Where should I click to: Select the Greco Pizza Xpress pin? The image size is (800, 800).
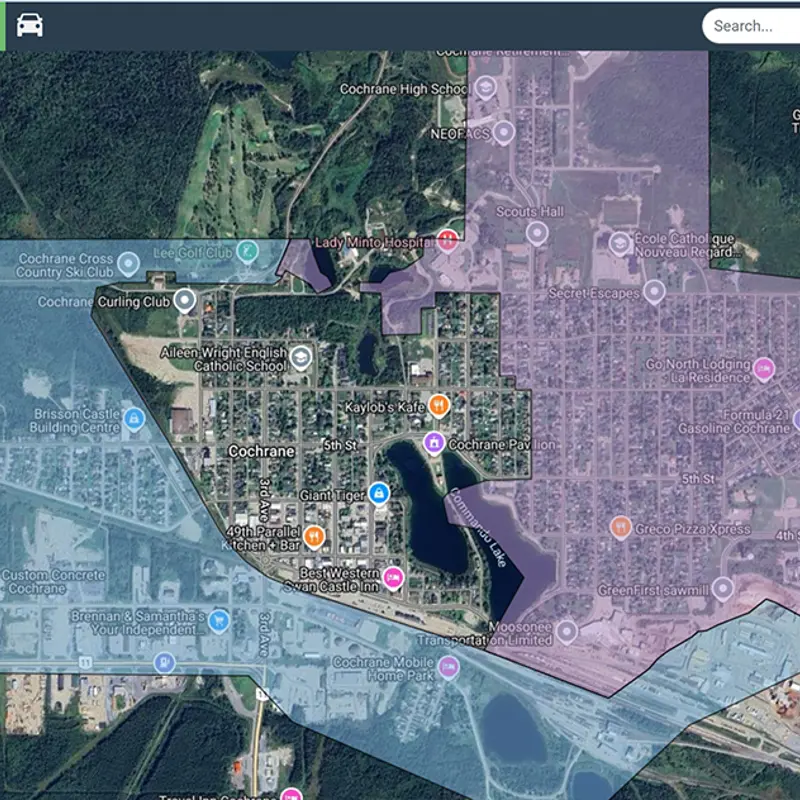[620, 527]
